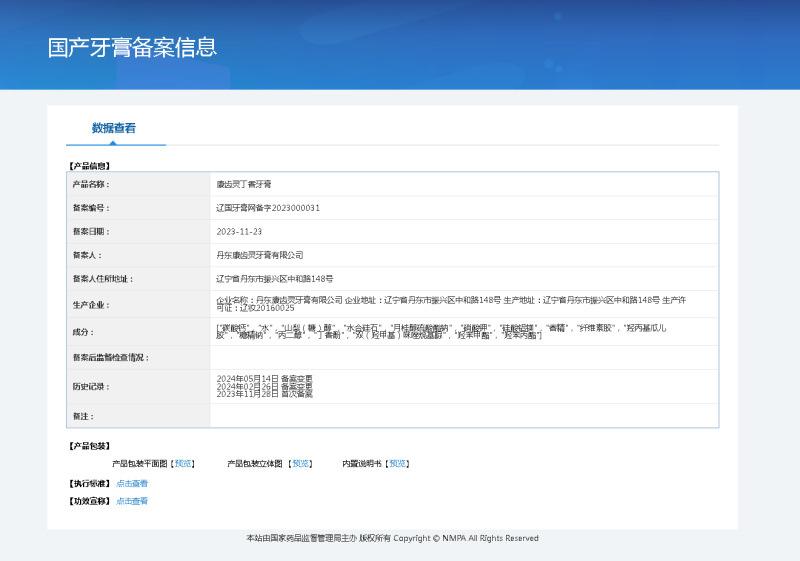Image resolution: width=800 pixels, height=561 pixels.
Task: Open 预览 link for 产品包装立体图
Action: [301, 464]
